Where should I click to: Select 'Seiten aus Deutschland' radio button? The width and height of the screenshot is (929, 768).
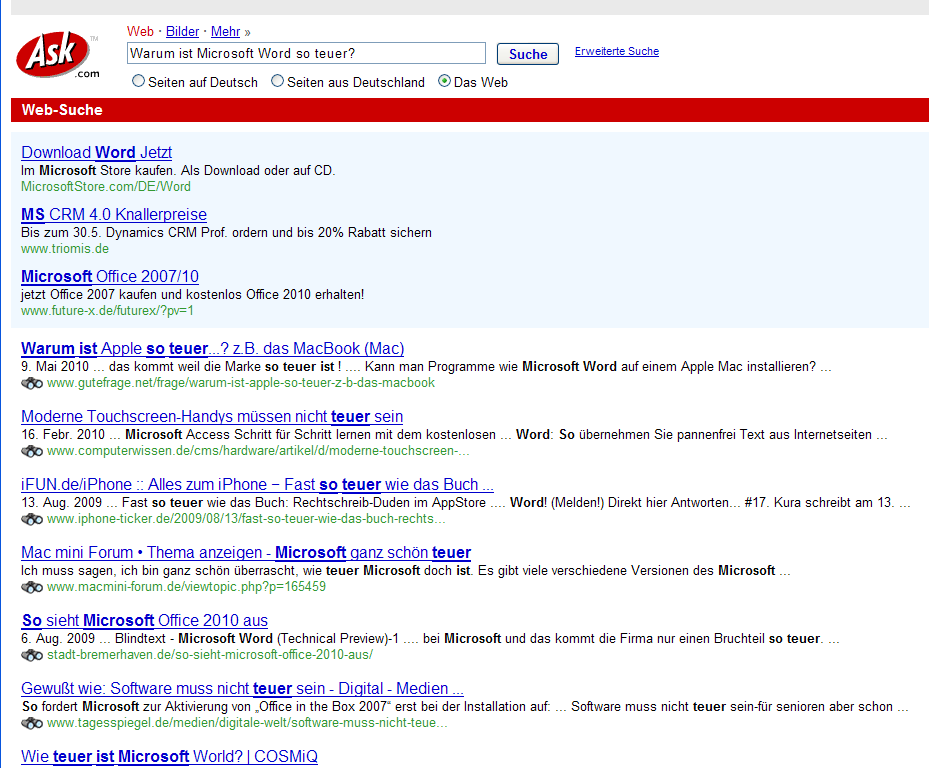click(x=278, y=82)
